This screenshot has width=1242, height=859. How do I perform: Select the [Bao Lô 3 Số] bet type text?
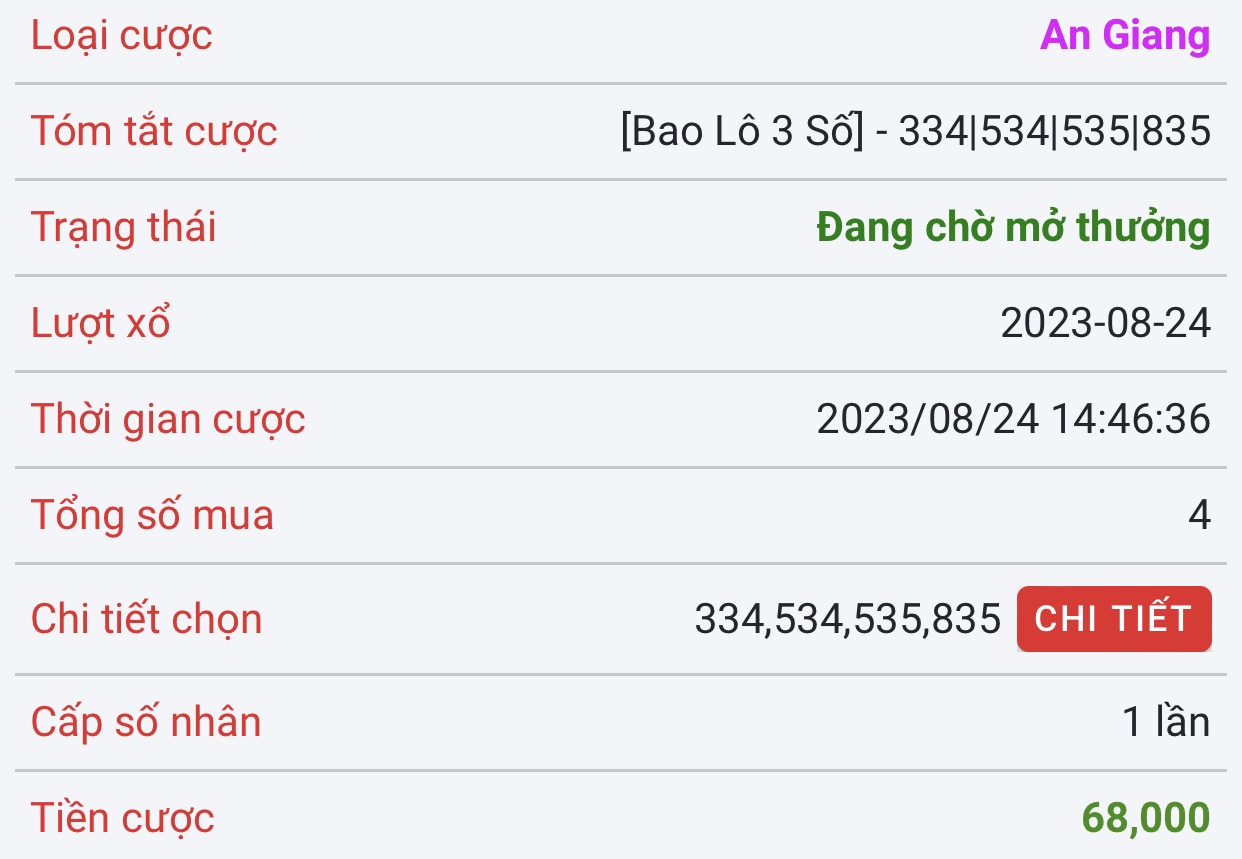pyautogui.click(x=741, y=132)
